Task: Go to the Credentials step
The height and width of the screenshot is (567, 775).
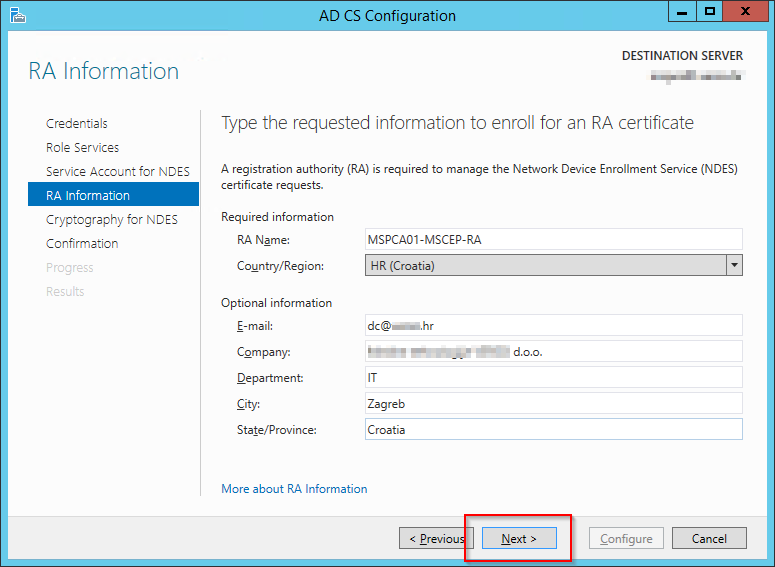Action: [77, 124]
